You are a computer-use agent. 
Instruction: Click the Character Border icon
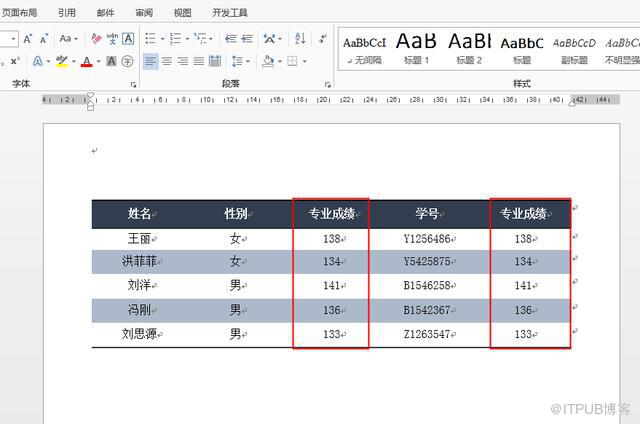click(x=128, y=39)
